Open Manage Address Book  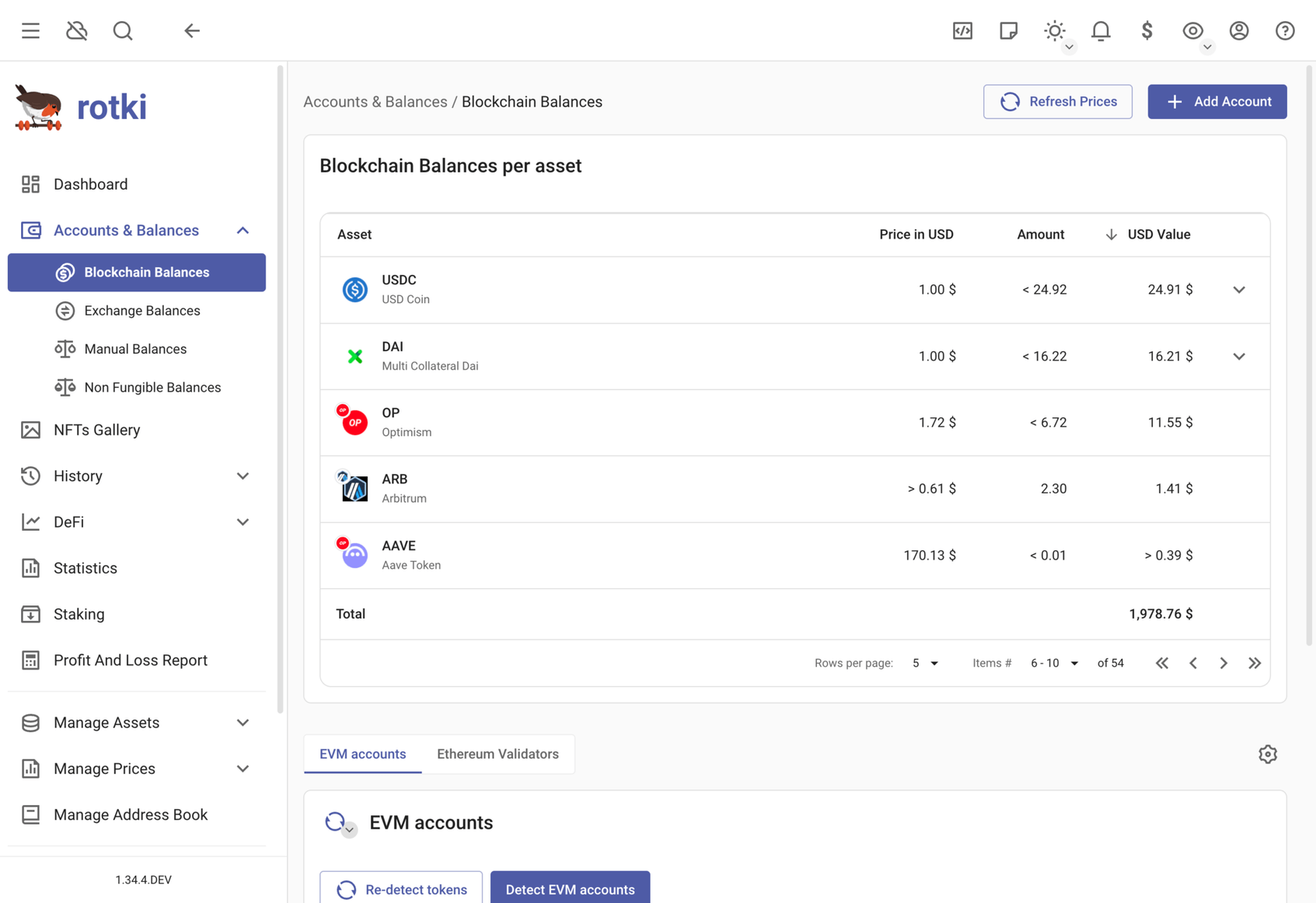[x=137, y=814]
